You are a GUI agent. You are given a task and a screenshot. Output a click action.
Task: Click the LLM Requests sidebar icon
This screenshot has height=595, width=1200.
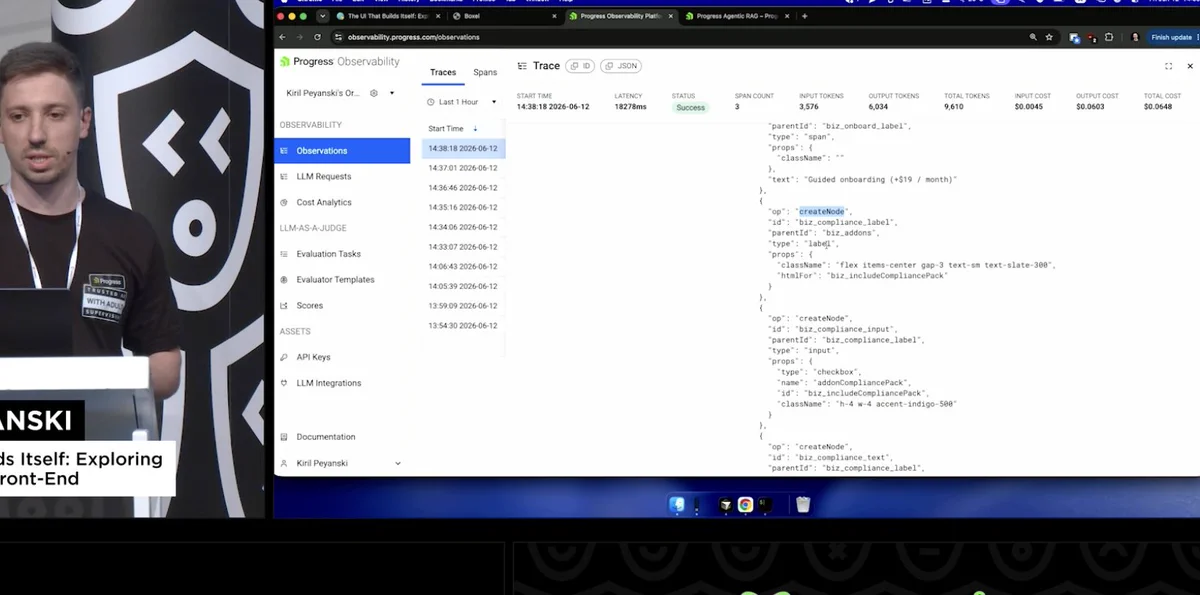coord(285,177)
